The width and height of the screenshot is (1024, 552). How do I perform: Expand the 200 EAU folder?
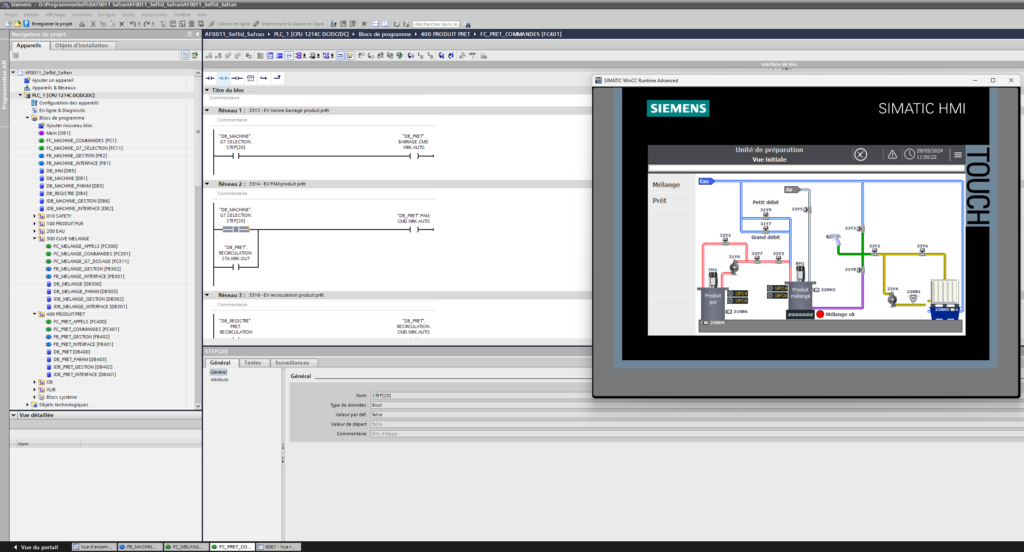[x=35, y=231]
